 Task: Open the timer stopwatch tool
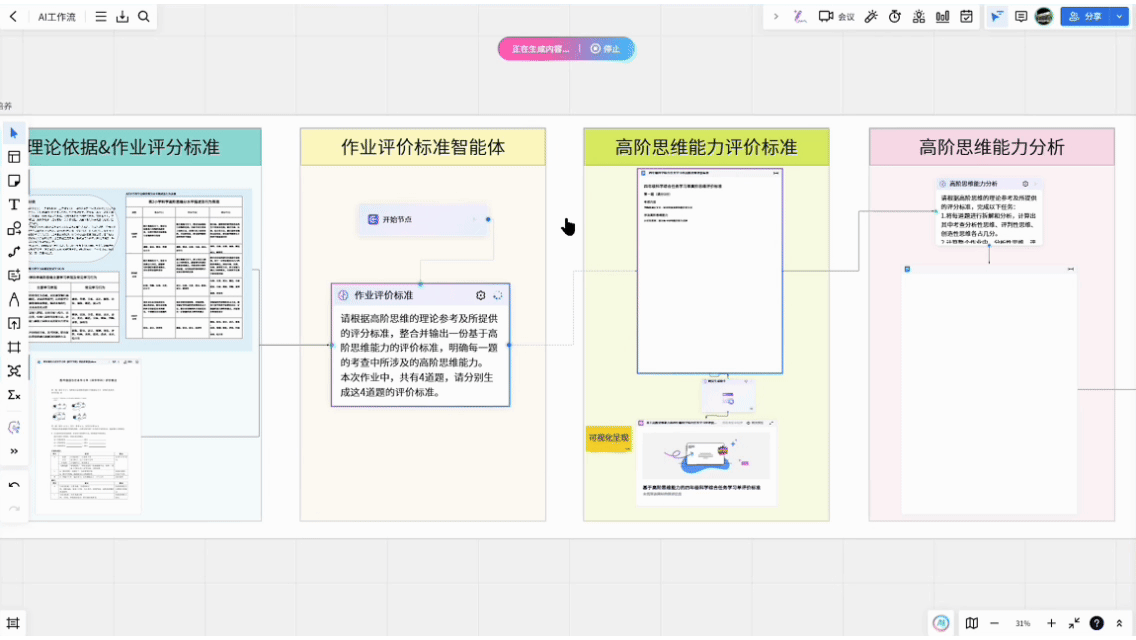point(895,16)
